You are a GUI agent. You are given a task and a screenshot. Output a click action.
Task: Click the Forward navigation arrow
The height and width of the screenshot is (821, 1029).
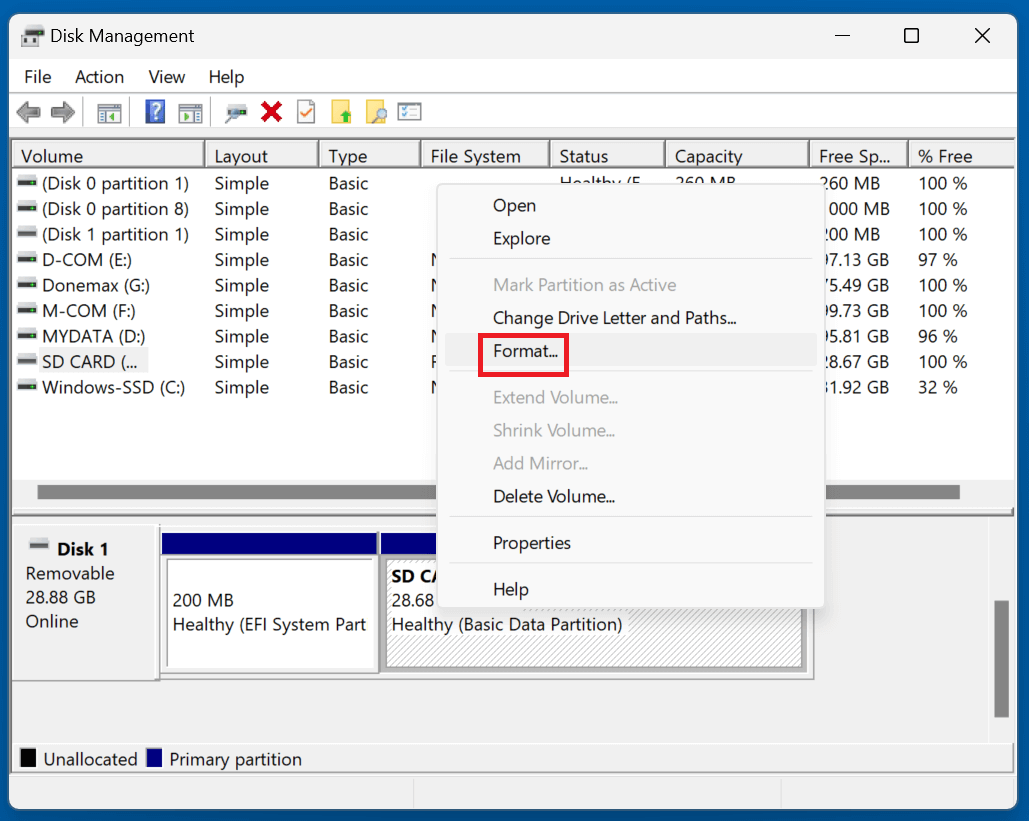[62, 111]
